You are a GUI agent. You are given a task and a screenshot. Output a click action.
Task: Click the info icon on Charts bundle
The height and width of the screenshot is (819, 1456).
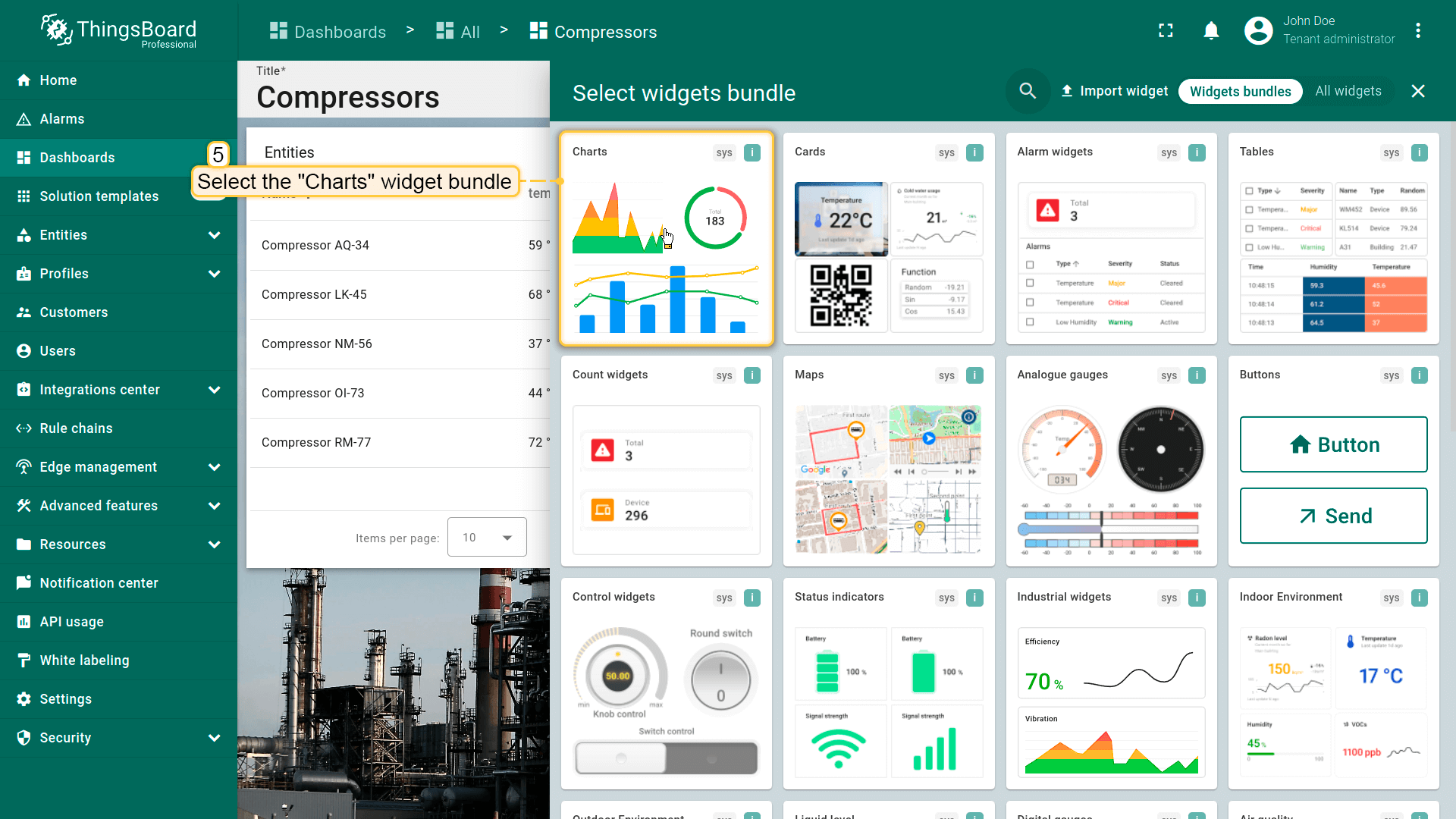[752, 152]
